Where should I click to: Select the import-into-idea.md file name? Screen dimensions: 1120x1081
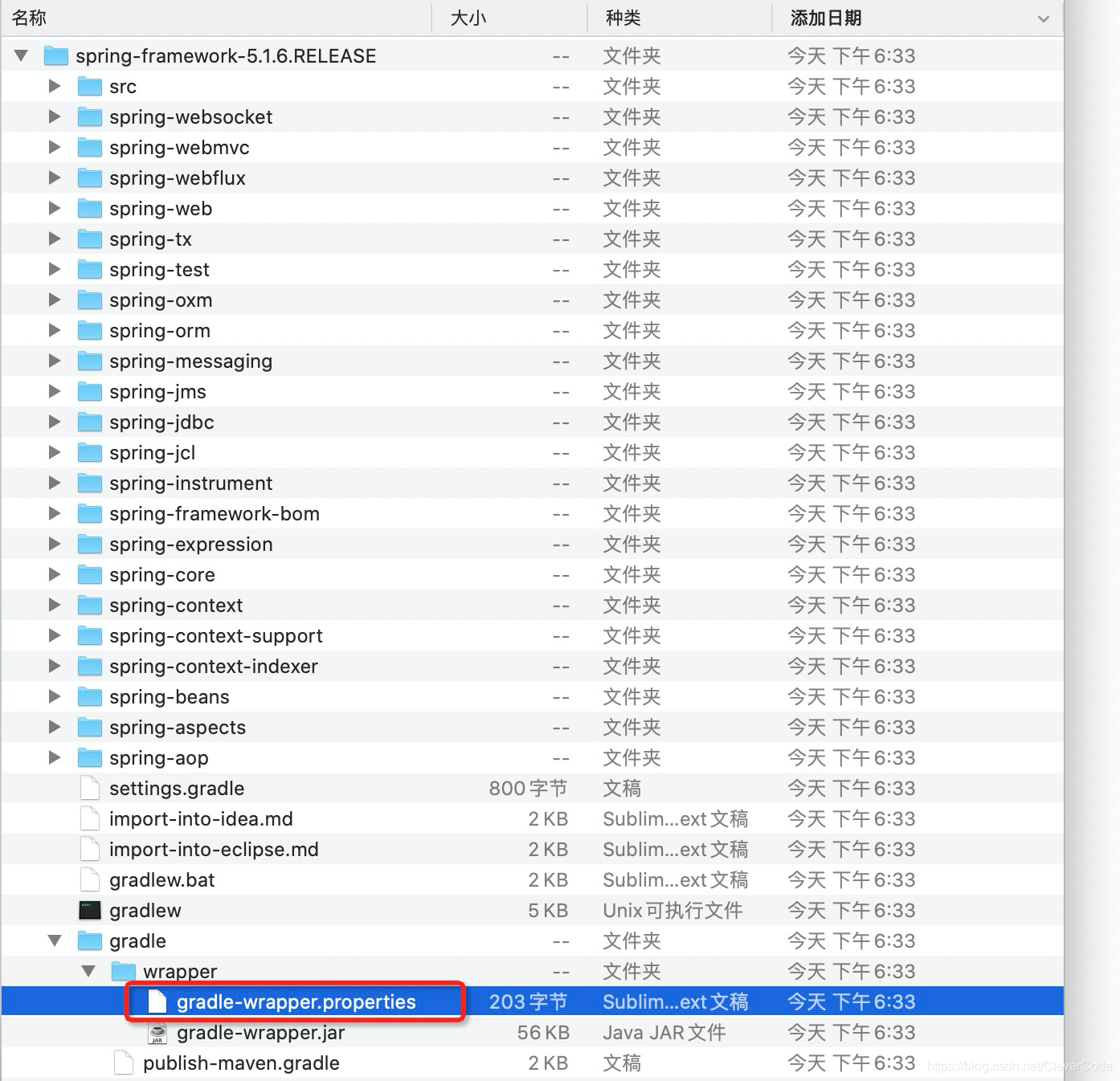(x=201, y=819)
